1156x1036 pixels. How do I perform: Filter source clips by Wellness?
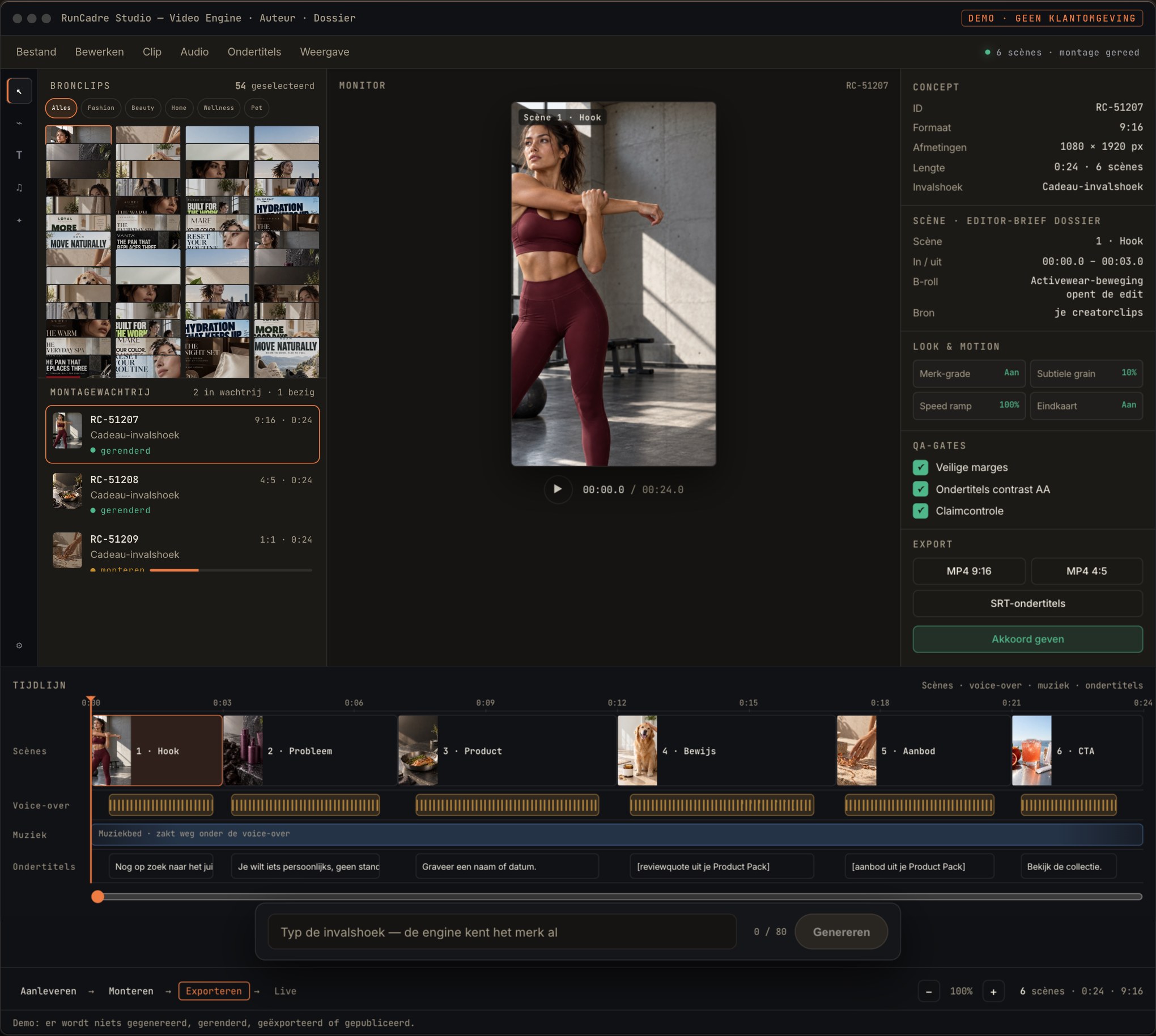(x=219, y=108)
